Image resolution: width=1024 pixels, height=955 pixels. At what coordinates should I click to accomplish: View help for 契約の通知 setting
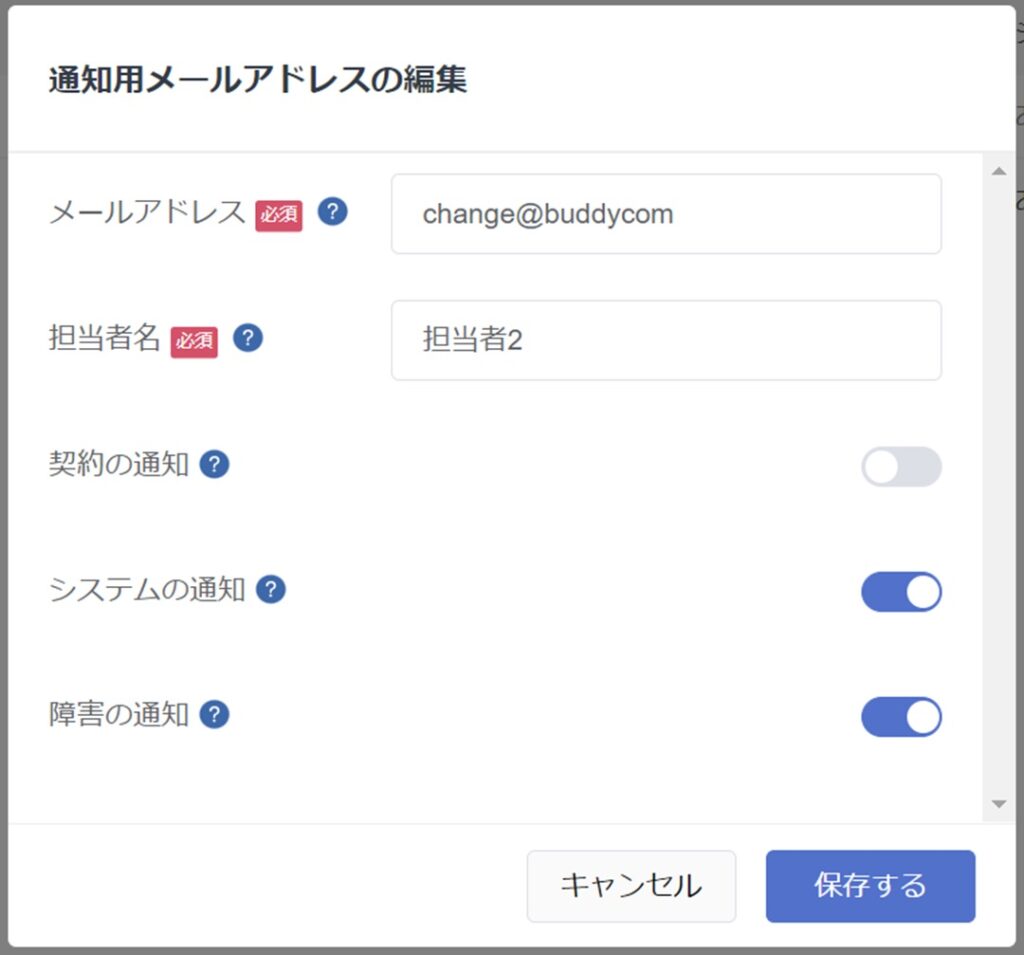coord(217,464)
